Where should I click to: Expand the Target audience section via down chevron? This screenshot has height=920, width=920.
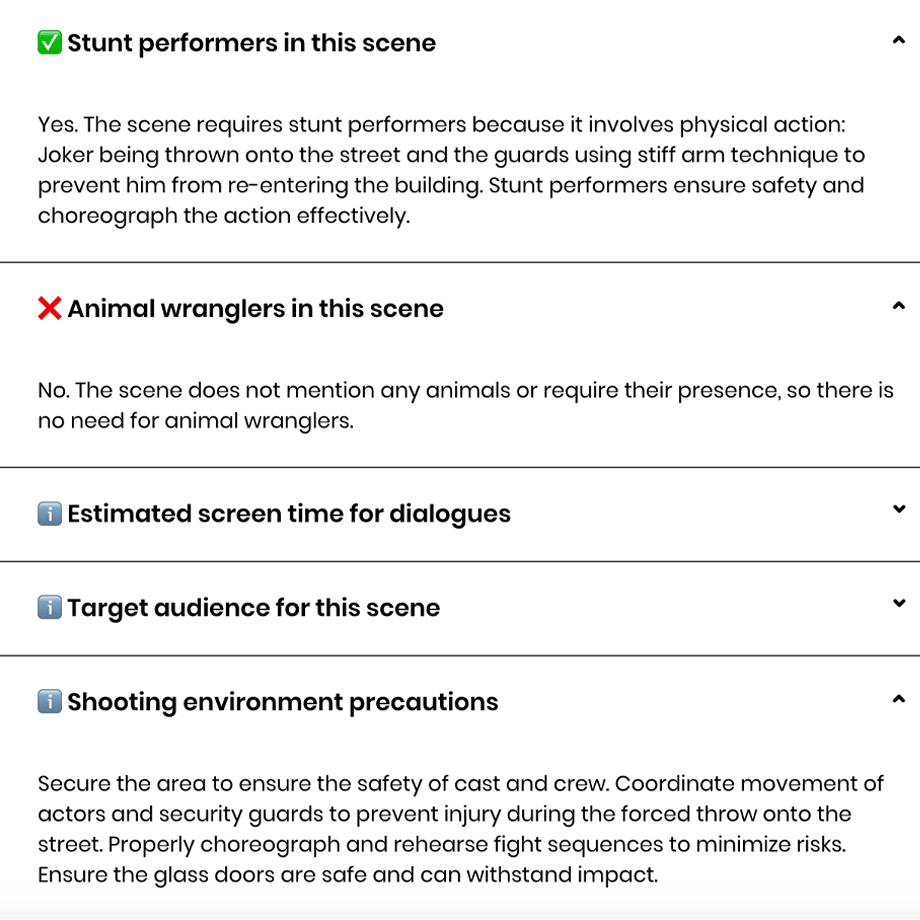[x=898, y=603]
